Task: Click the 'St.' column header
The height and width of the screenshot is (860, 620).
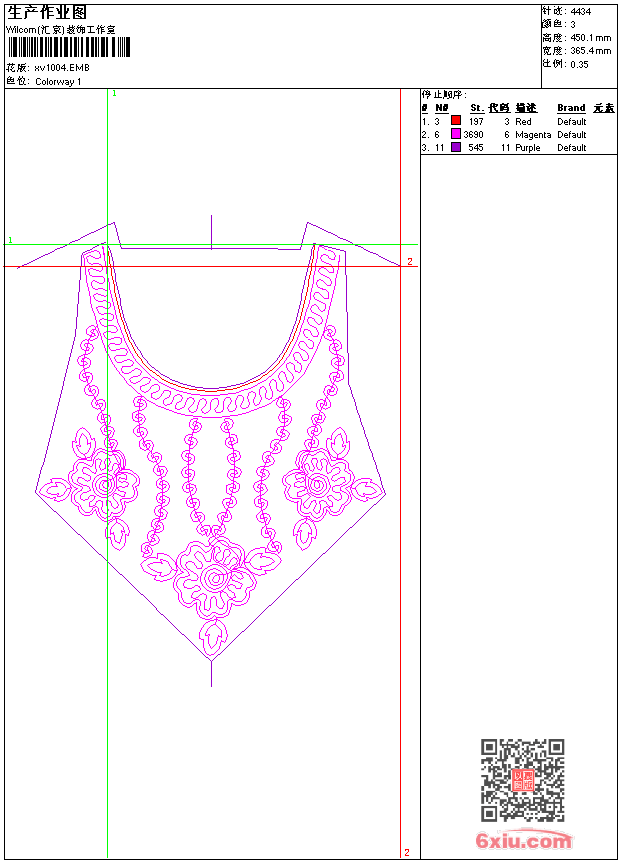Action: (x=476, y=108)
